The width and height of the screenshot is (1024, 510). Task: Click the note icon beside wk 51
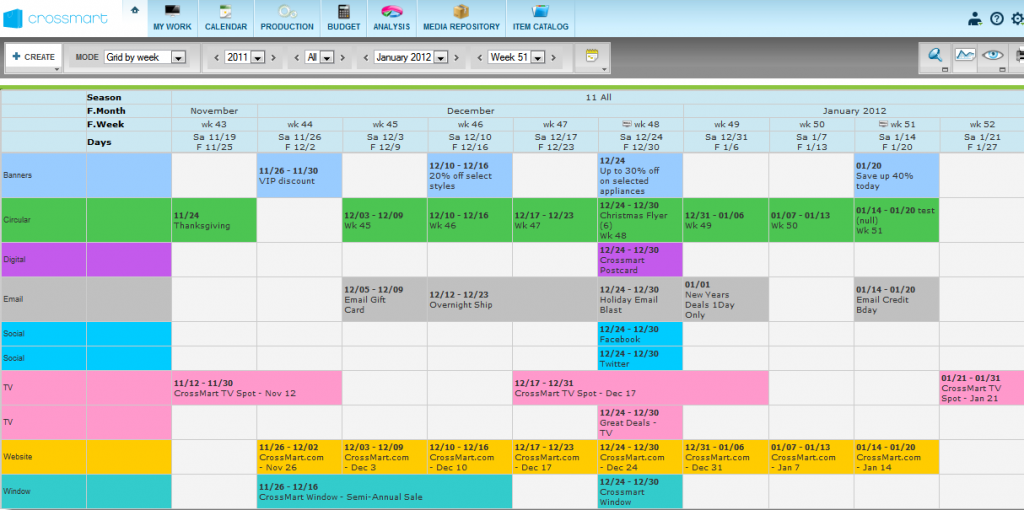click(883, 123)
